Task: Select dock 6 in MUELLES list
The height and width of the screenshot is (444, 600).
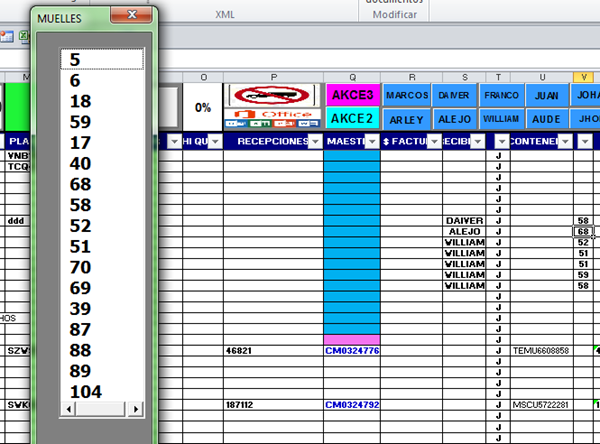Action: [102, 80]
